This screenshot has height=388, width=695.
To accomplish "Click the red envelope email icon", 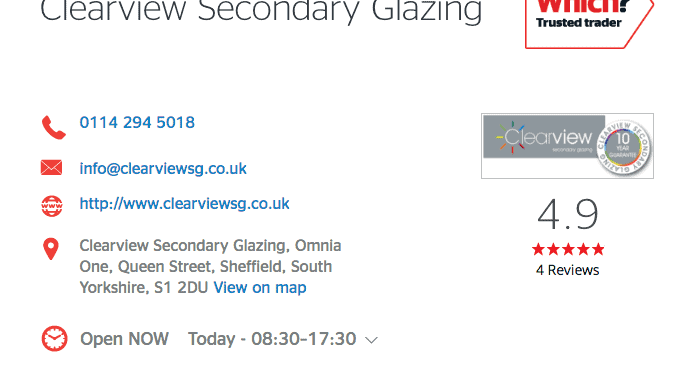I will coord(51,168).
